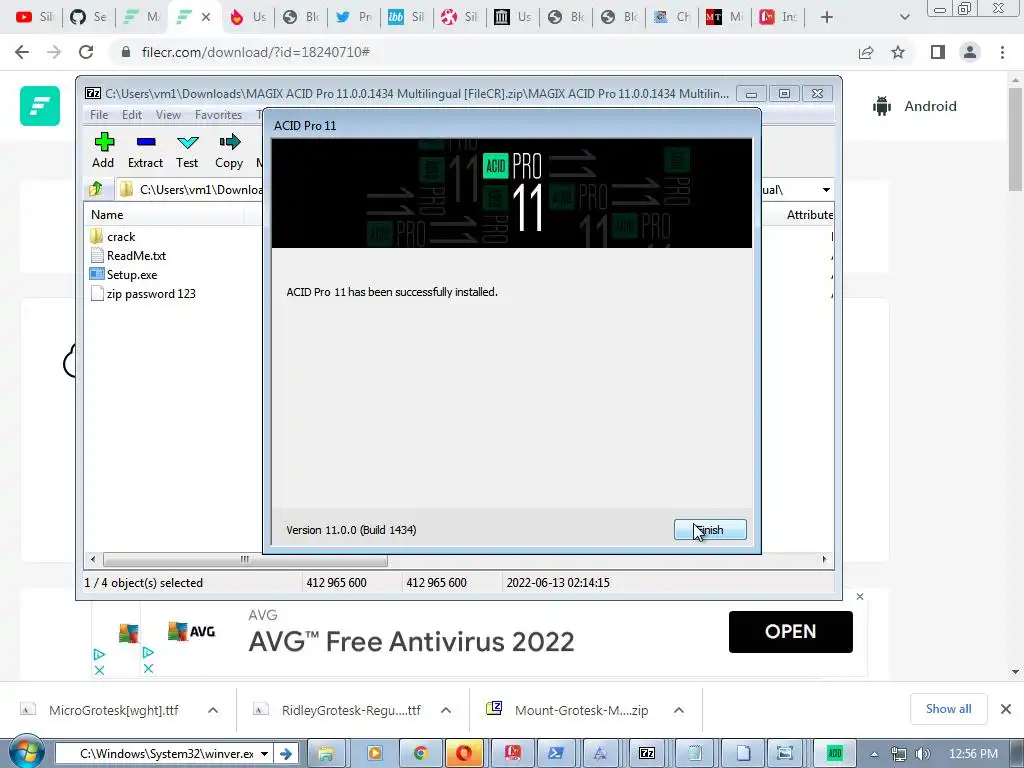
Task: Click the Add icon in 7-Zip toolbar
Action: (103, 151)
